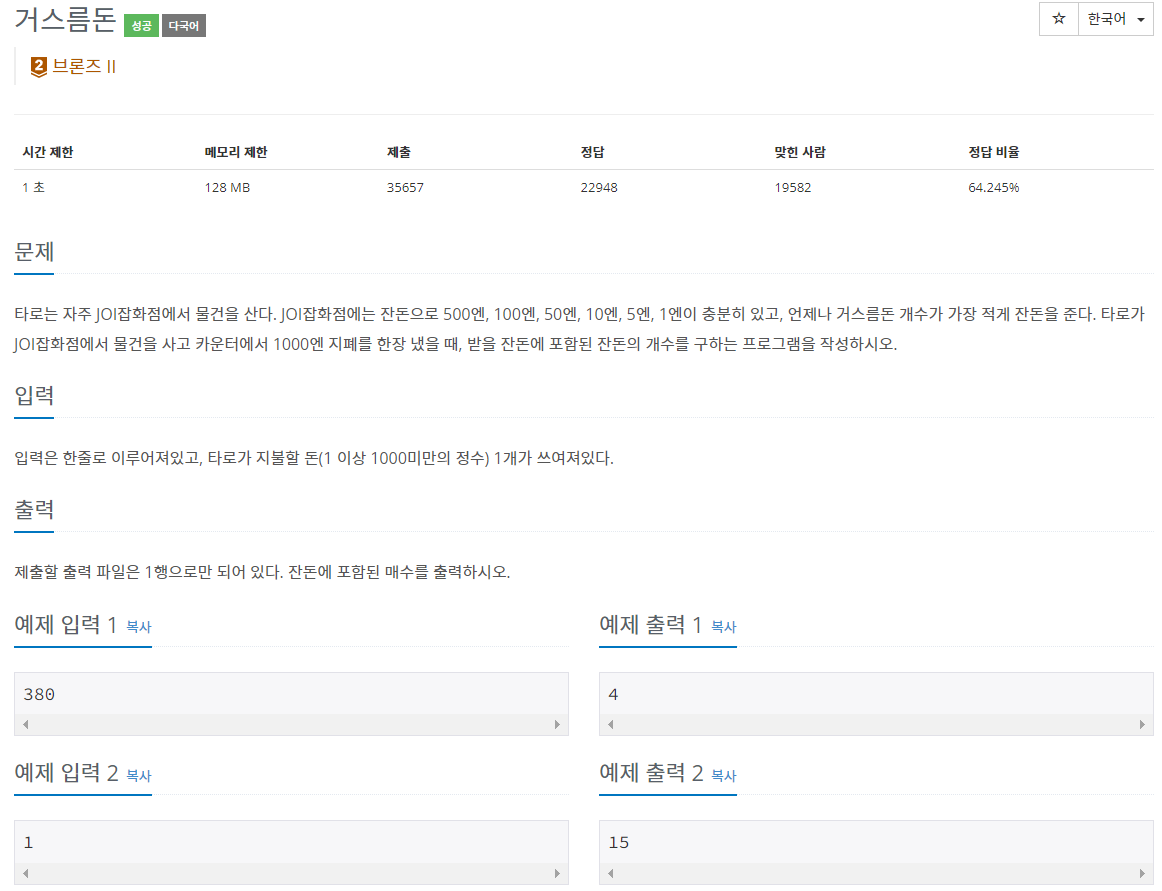
Task: Click the 128 MB memory limit value
Action: pos(228,188)
